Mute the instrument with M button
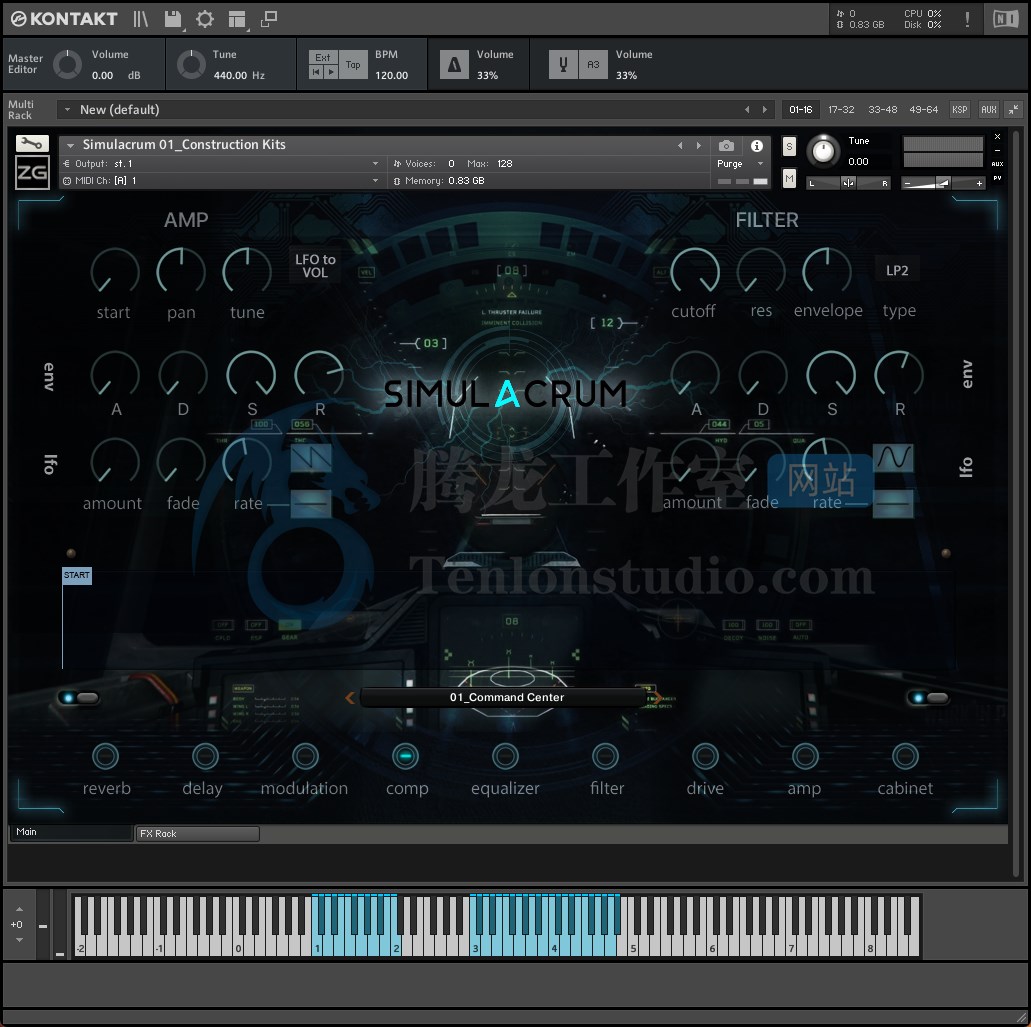 click(x=789, y=178)
